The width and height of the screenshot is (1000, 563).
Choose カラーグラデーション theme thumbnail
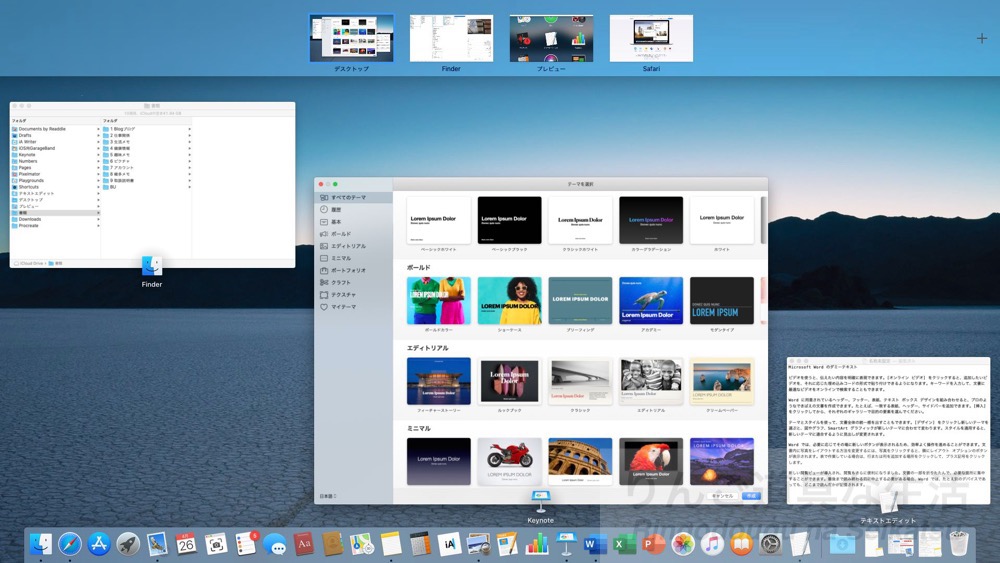coord(651,221)
